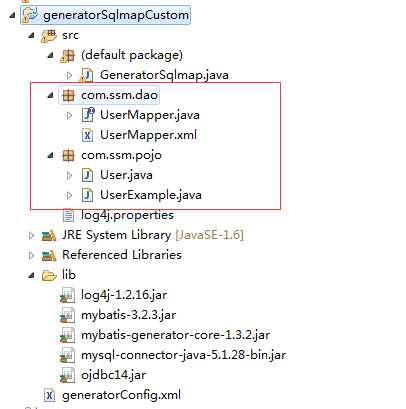Select mysql-connector-java-5.1.28-bin.jar file name
This screenshot has height=409, width=406.
183,355
